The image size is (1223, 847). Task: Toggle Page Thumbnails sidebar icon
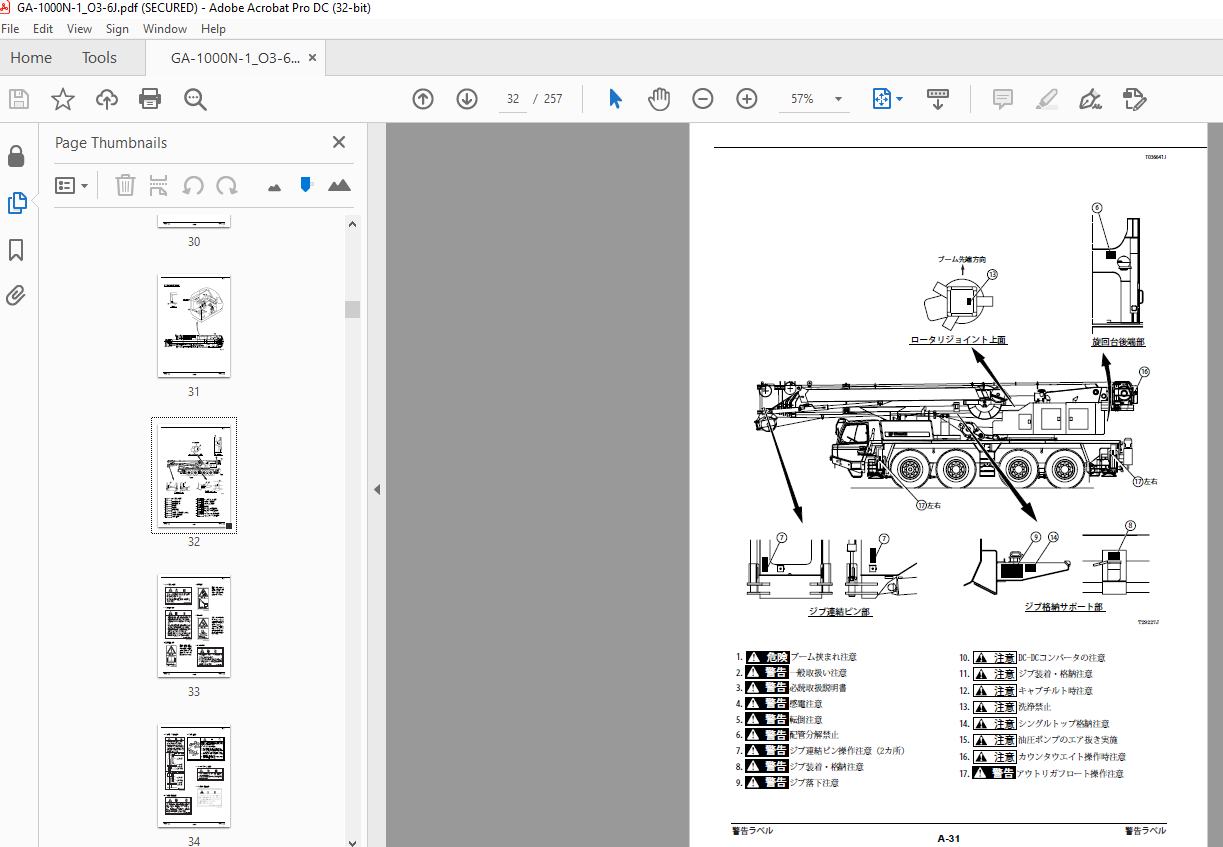16,203
